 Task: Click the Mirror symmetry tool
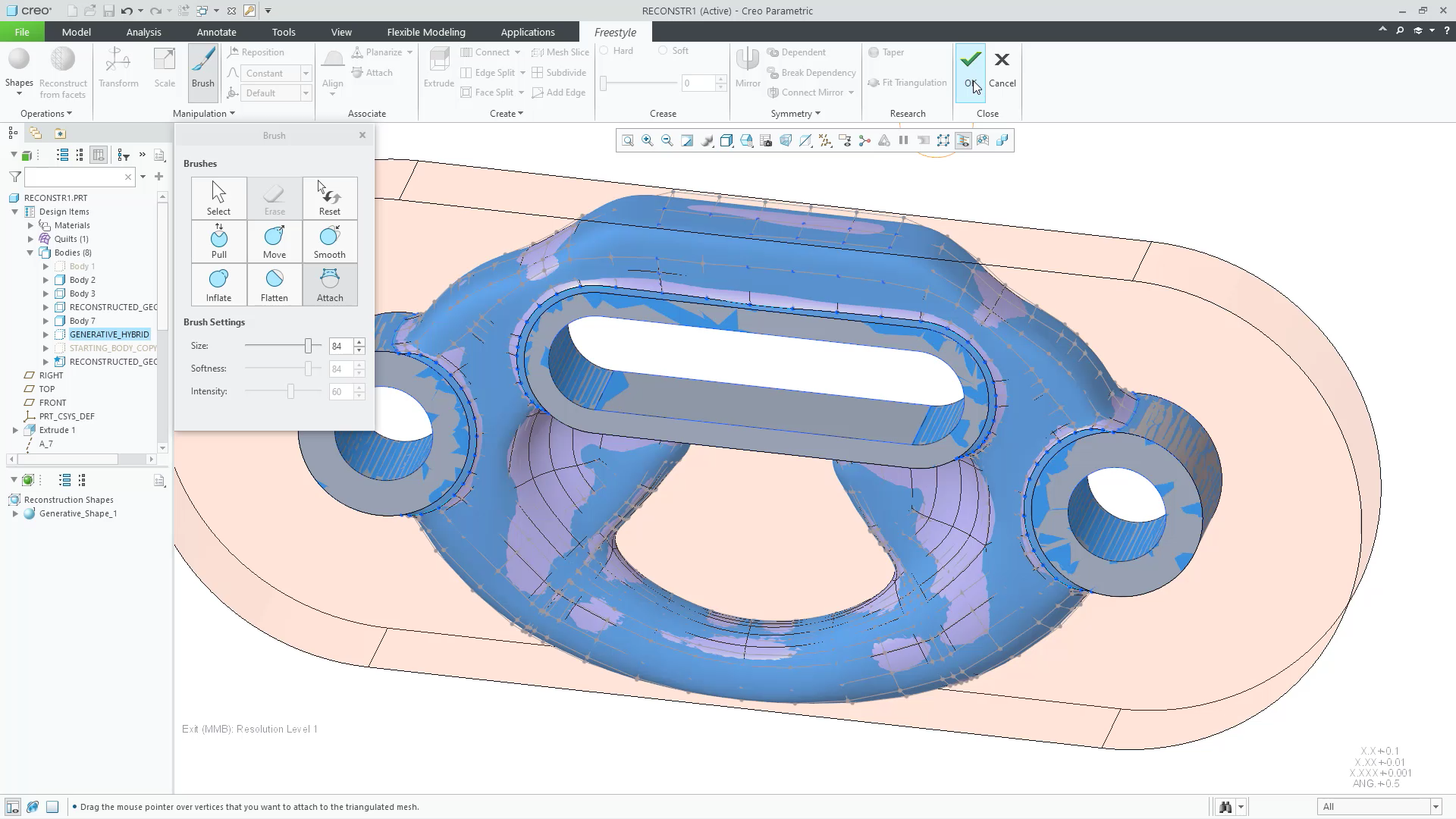[x=748, y=67]
